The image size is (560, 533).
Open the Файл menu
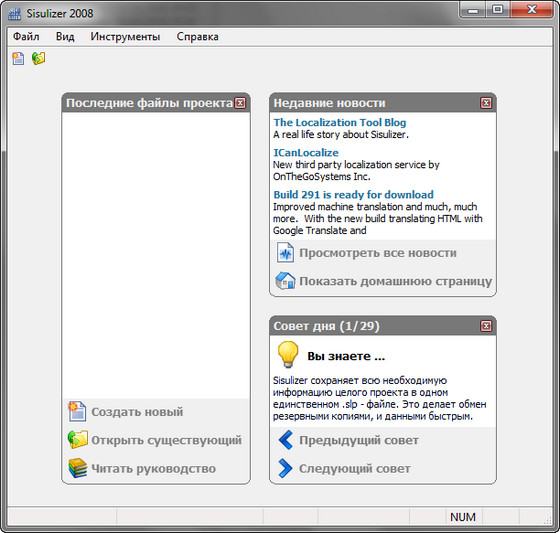pyautogui.click(x=26, y=36)
